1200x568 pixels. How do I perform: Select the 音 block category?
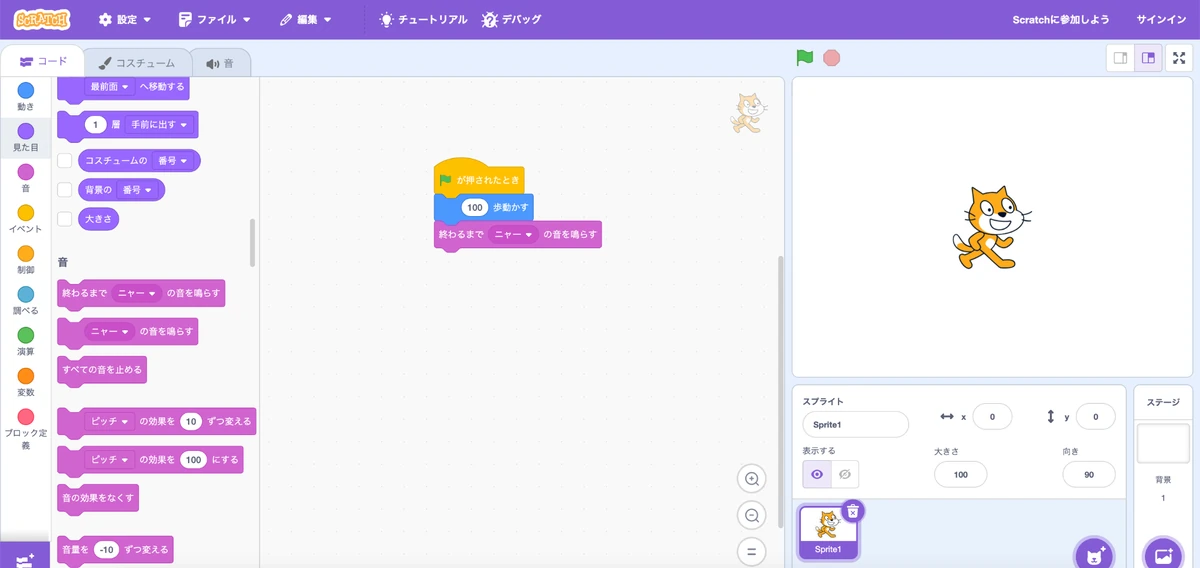tap(26, 178)
